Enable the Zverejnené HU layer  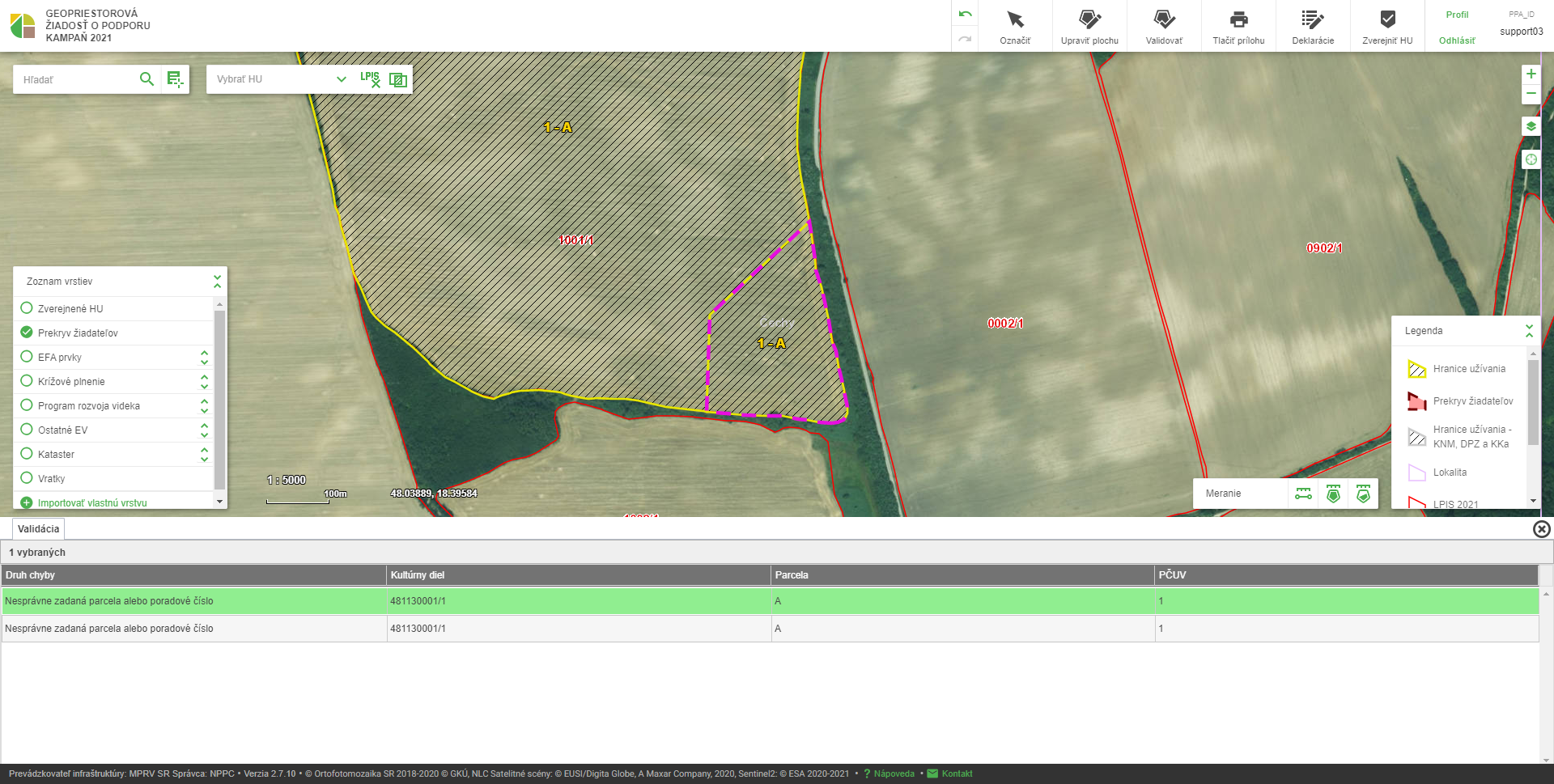(27, 308)
